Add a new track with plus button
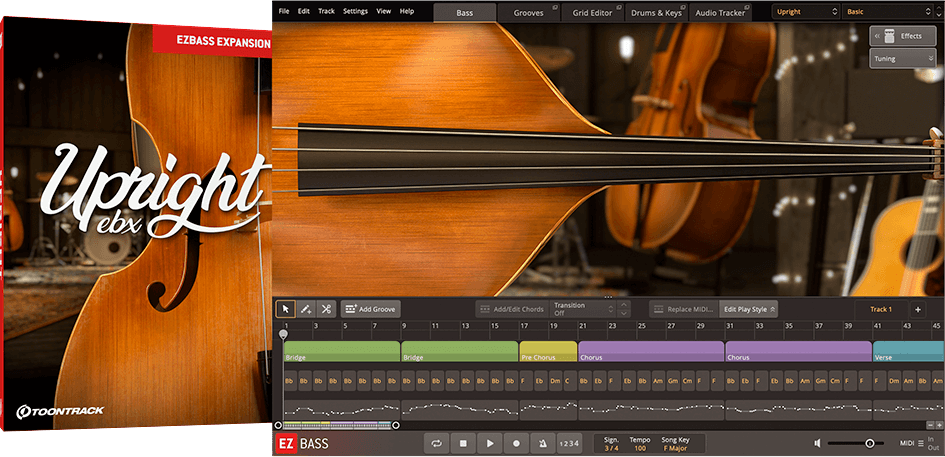 click(918, 309)
